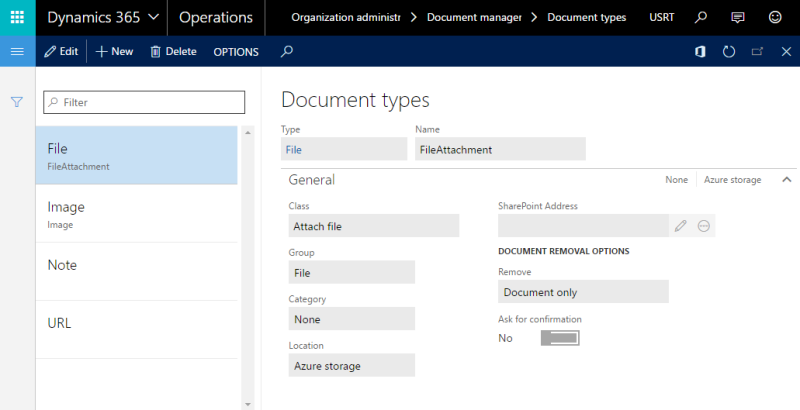Click the Type field showing File
This screenshot has height=410, width=800.
tap(344, 149)
